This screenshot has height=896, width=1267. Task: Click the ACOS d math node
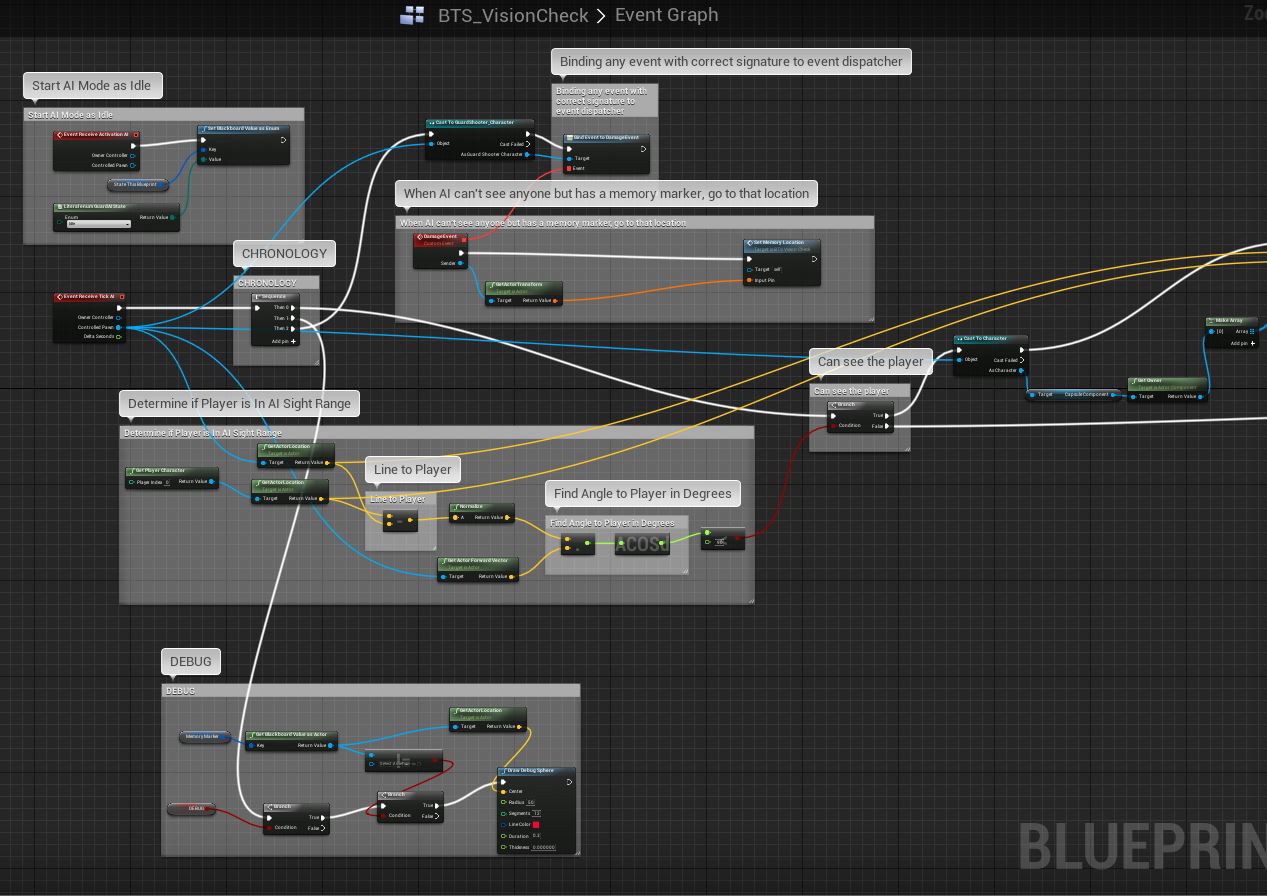click(x=642, y=545)
